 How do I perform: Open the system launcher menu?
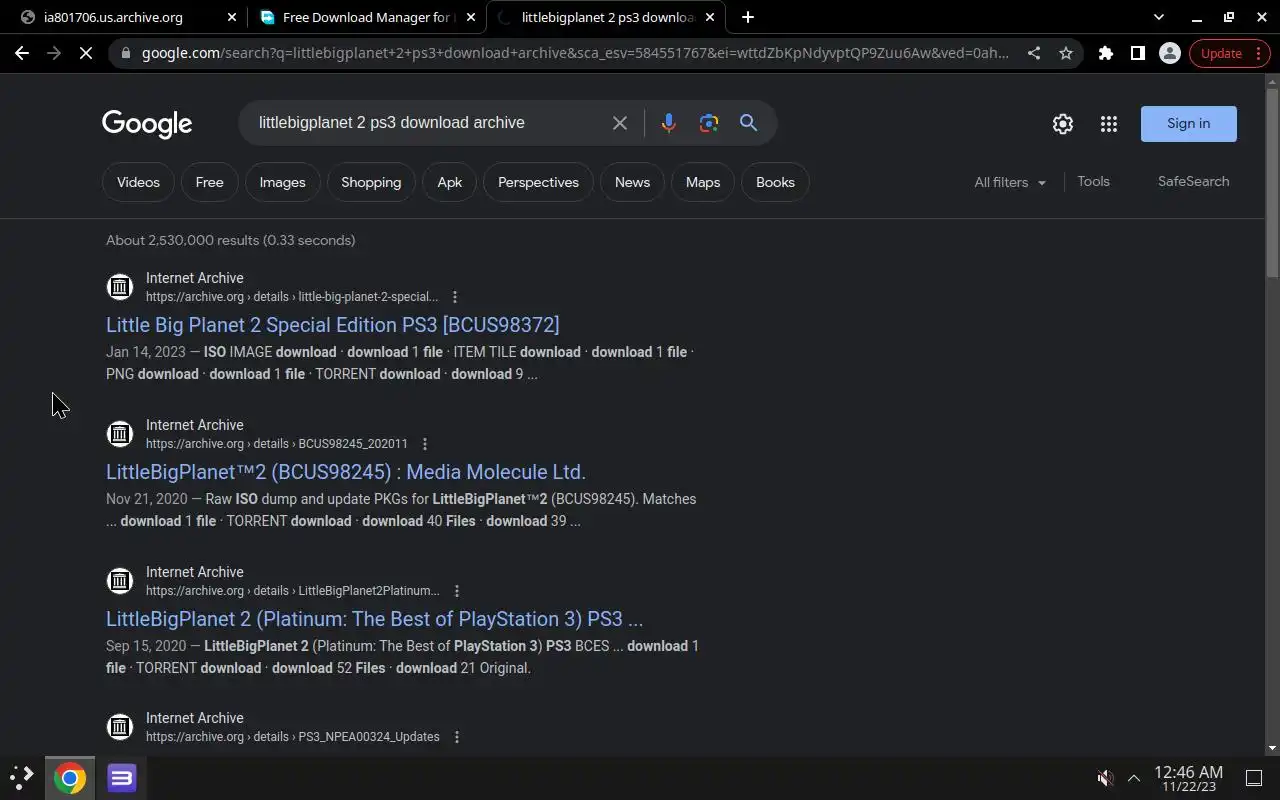click(22, 777)
